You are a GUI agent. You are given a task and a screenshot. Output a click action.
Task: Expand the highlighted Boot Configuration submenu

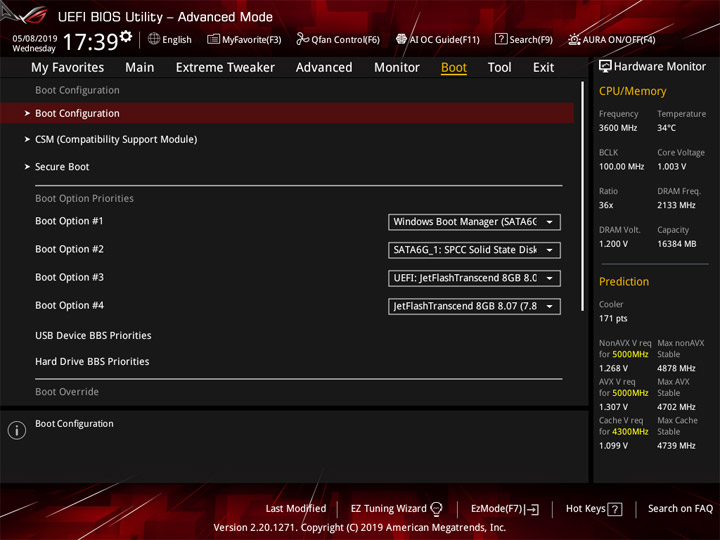287,113
